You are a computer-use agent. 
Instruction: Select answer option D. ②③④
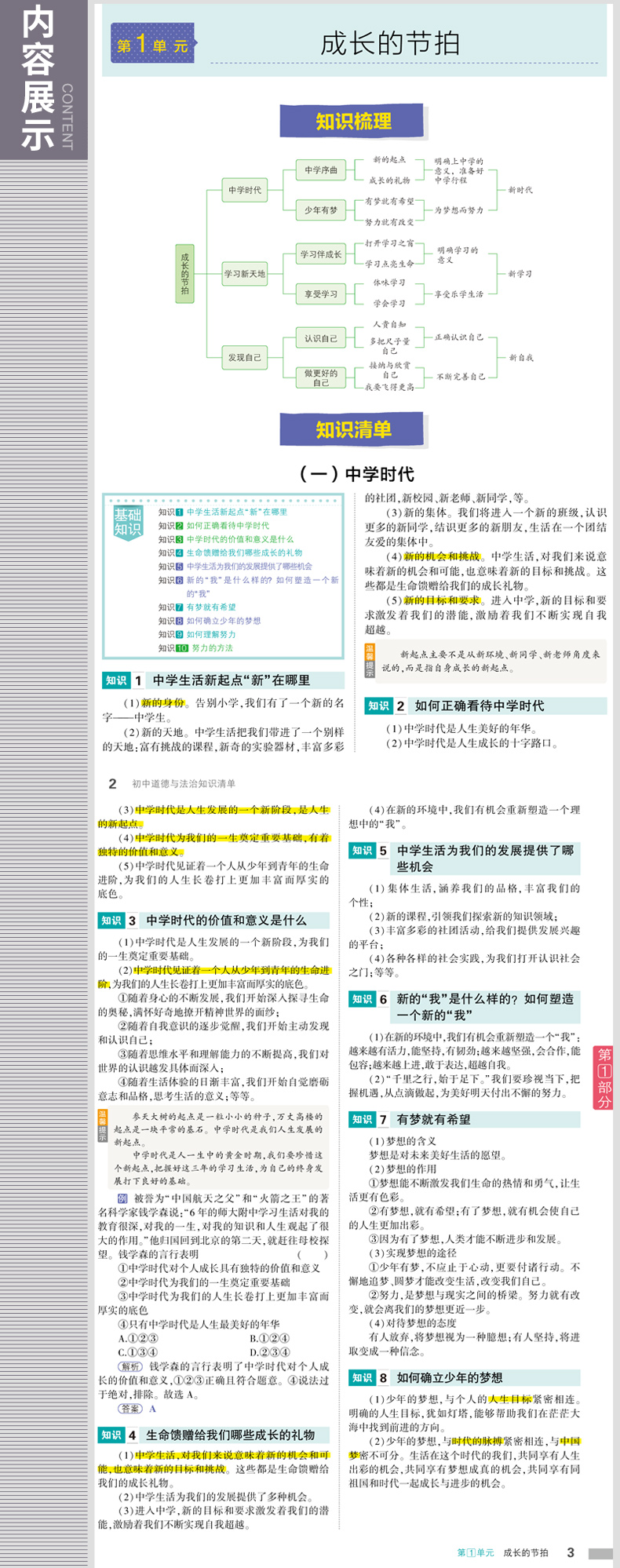[269, 1352]
